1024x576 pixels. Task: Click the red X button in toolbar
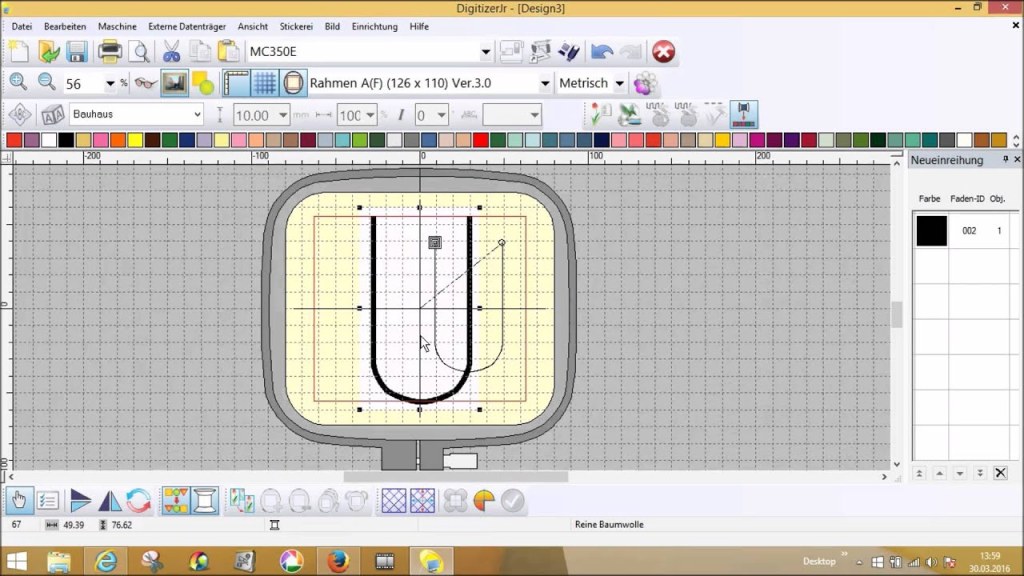pos(663,51)
